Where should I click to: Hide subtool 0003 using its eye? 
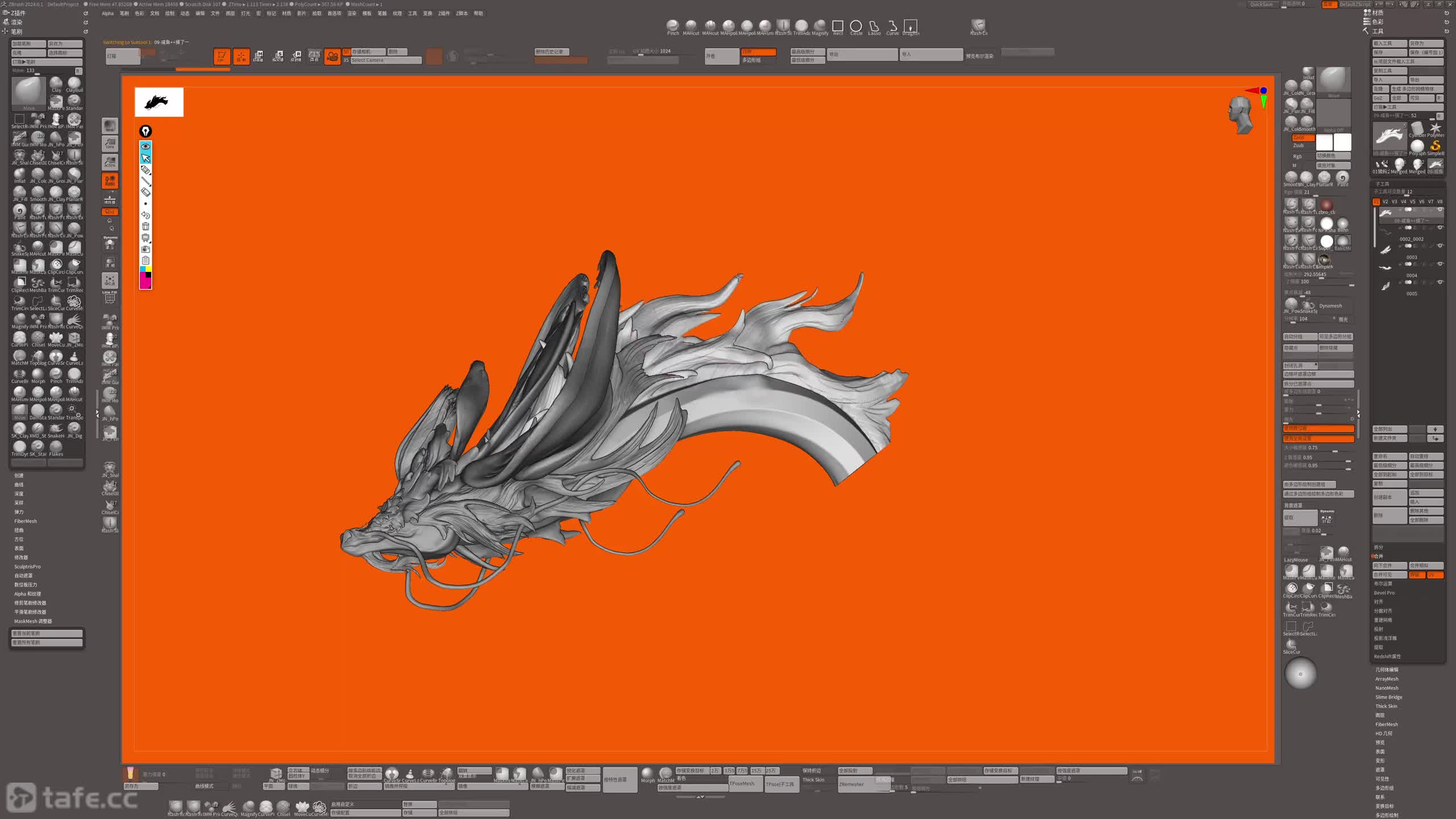[x=1440, y=246]
